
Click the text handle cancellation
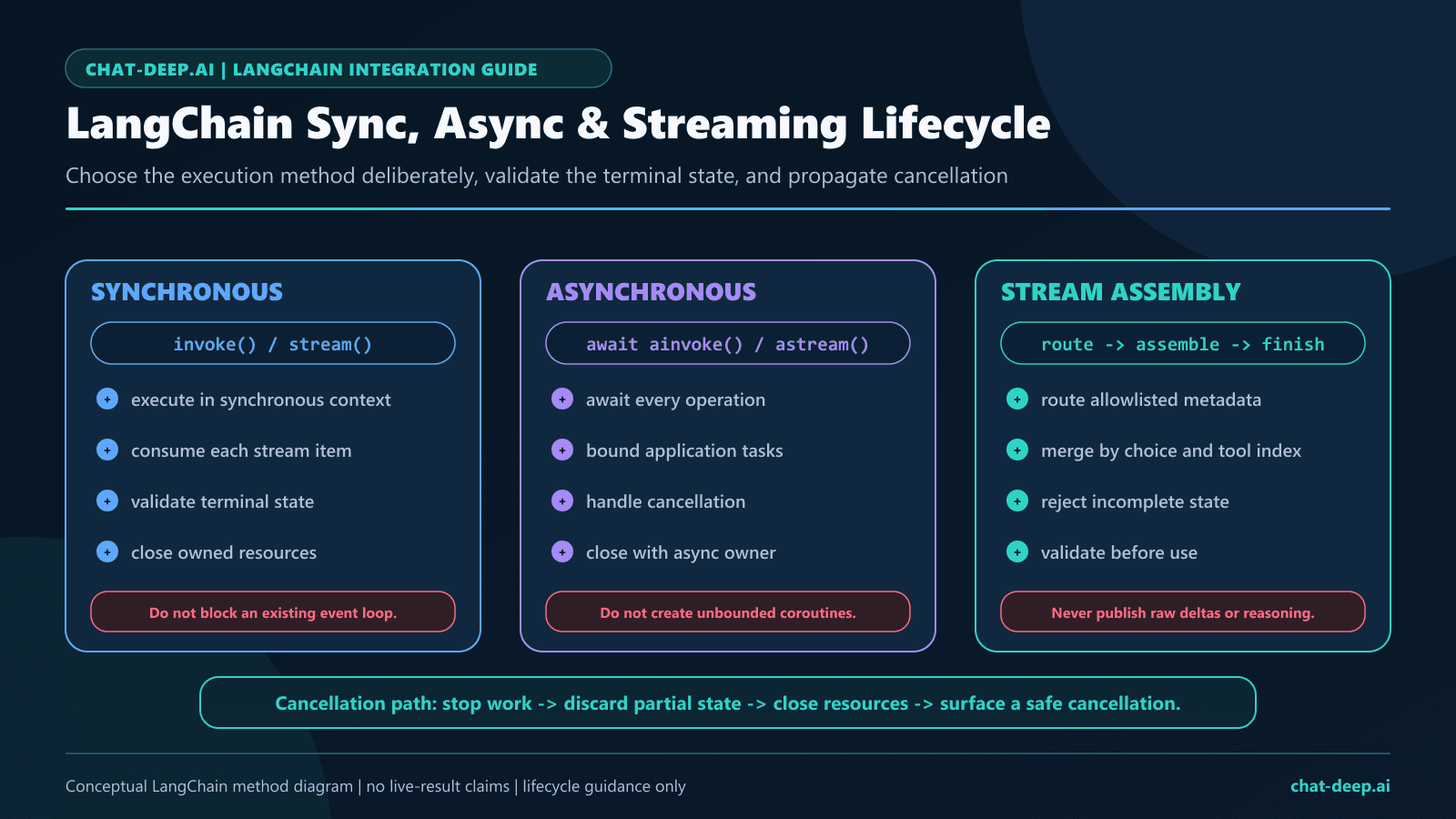665,501
